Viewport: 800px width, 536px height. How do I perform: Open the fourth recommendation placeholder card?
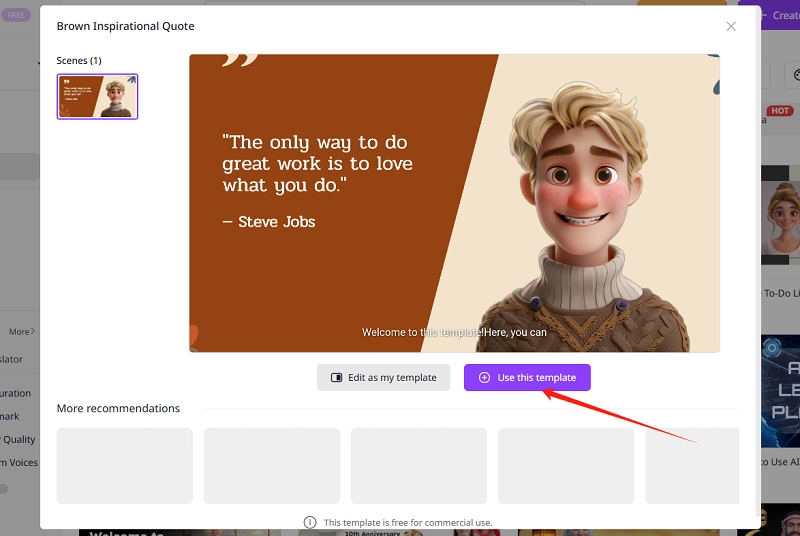565,465
